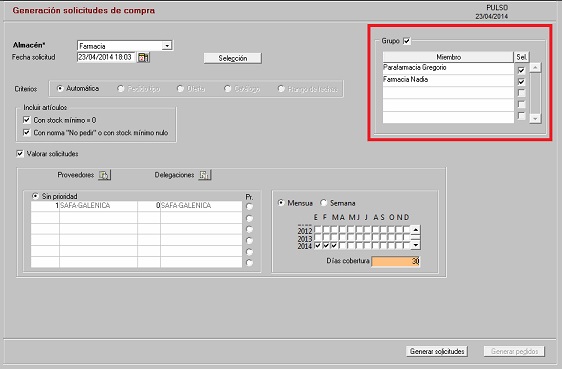The height and width of the screenshot is (369, 562).
Task: Open the calendar picker beside Fecha solicitud
Action: click(x=143, y=57)
